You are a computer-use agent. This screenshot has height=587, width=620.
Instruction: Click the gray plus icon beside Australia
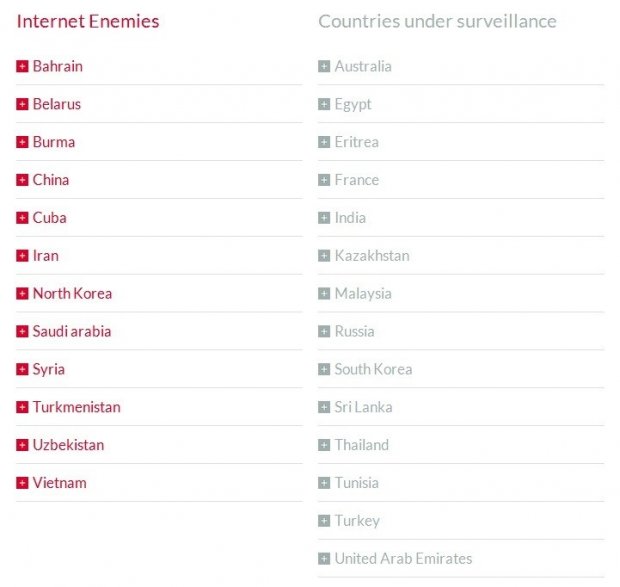[x=324, y=66]
